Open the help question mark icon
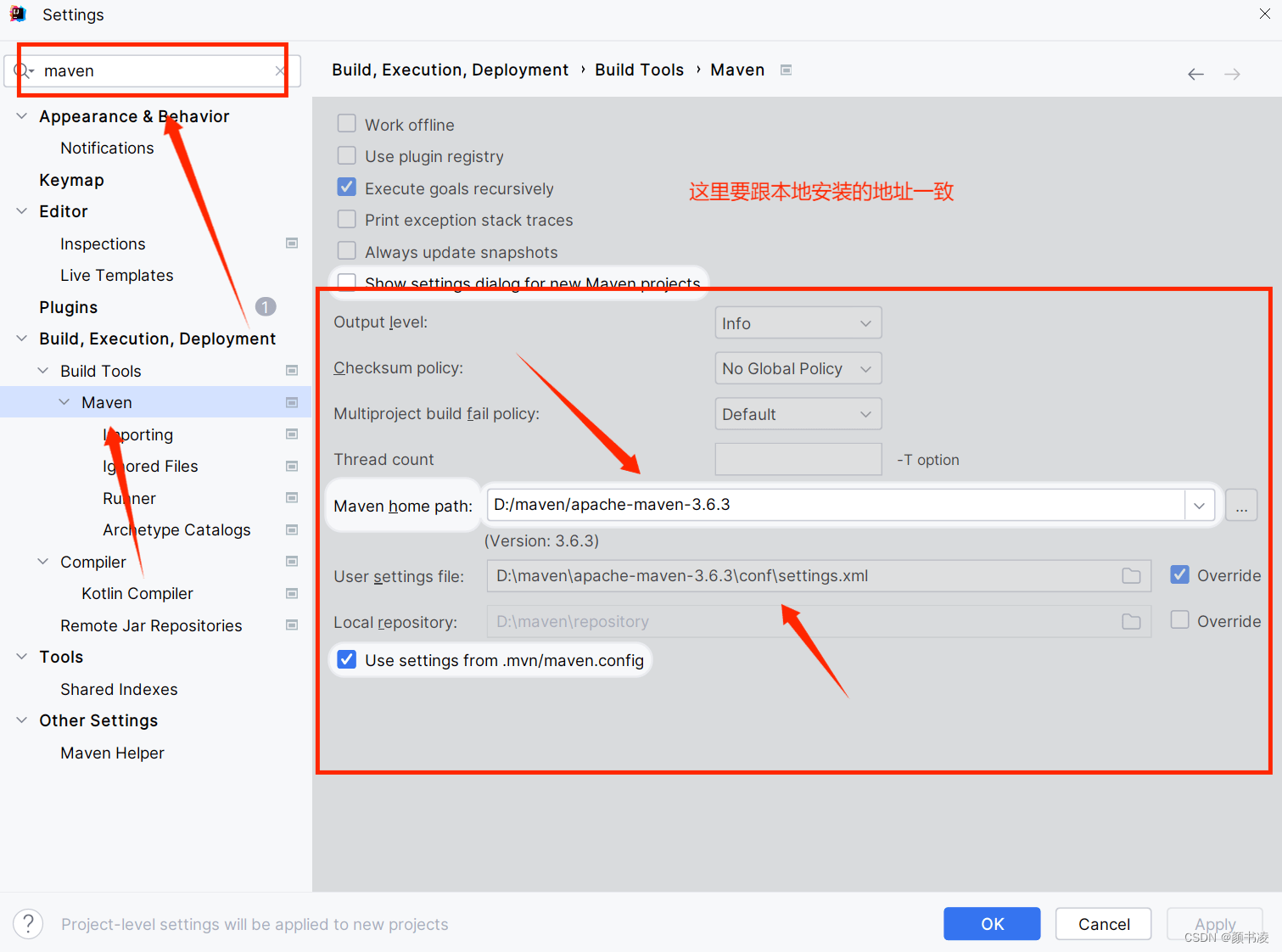 [x=28, y=924]
